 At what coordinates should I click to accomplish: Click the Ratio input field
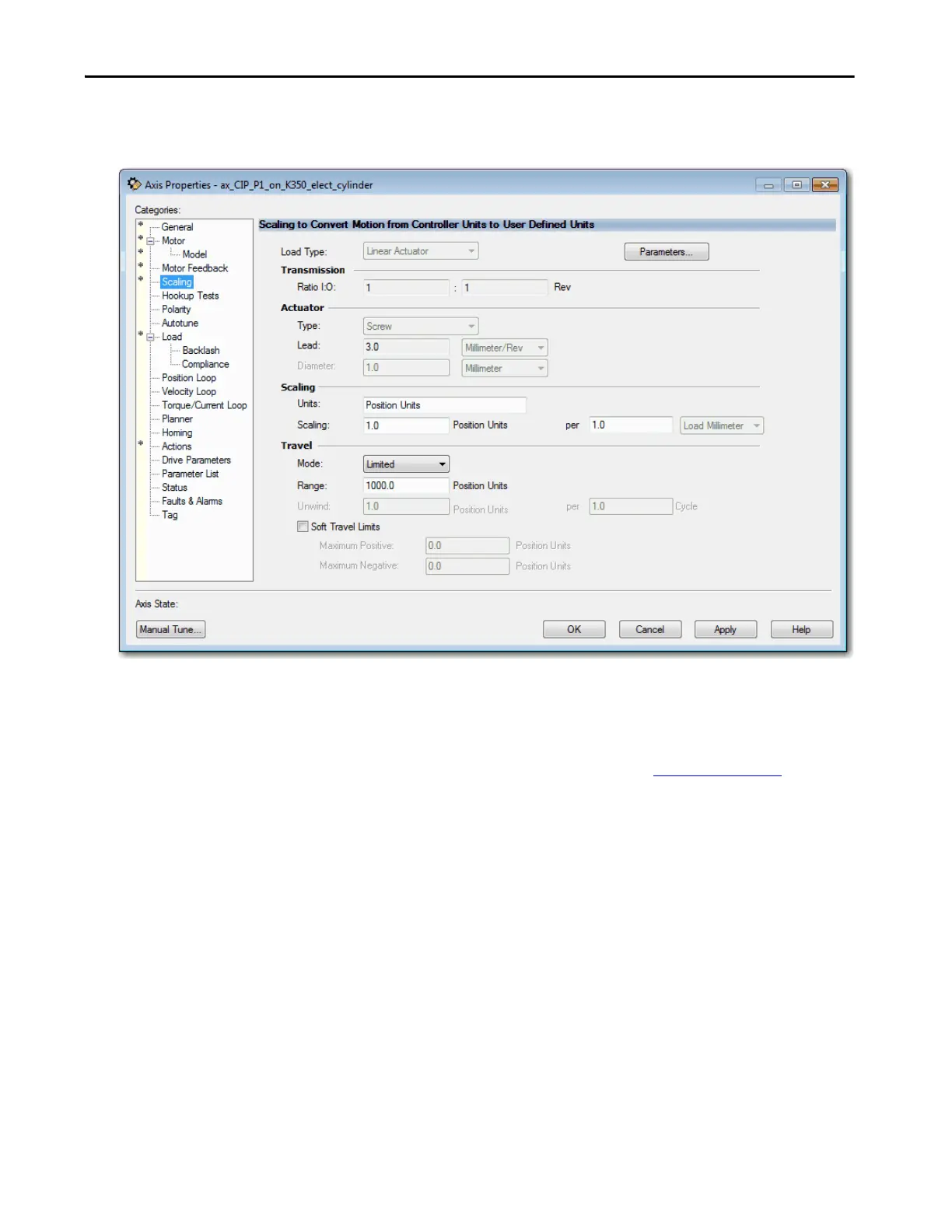pos(406,288)
